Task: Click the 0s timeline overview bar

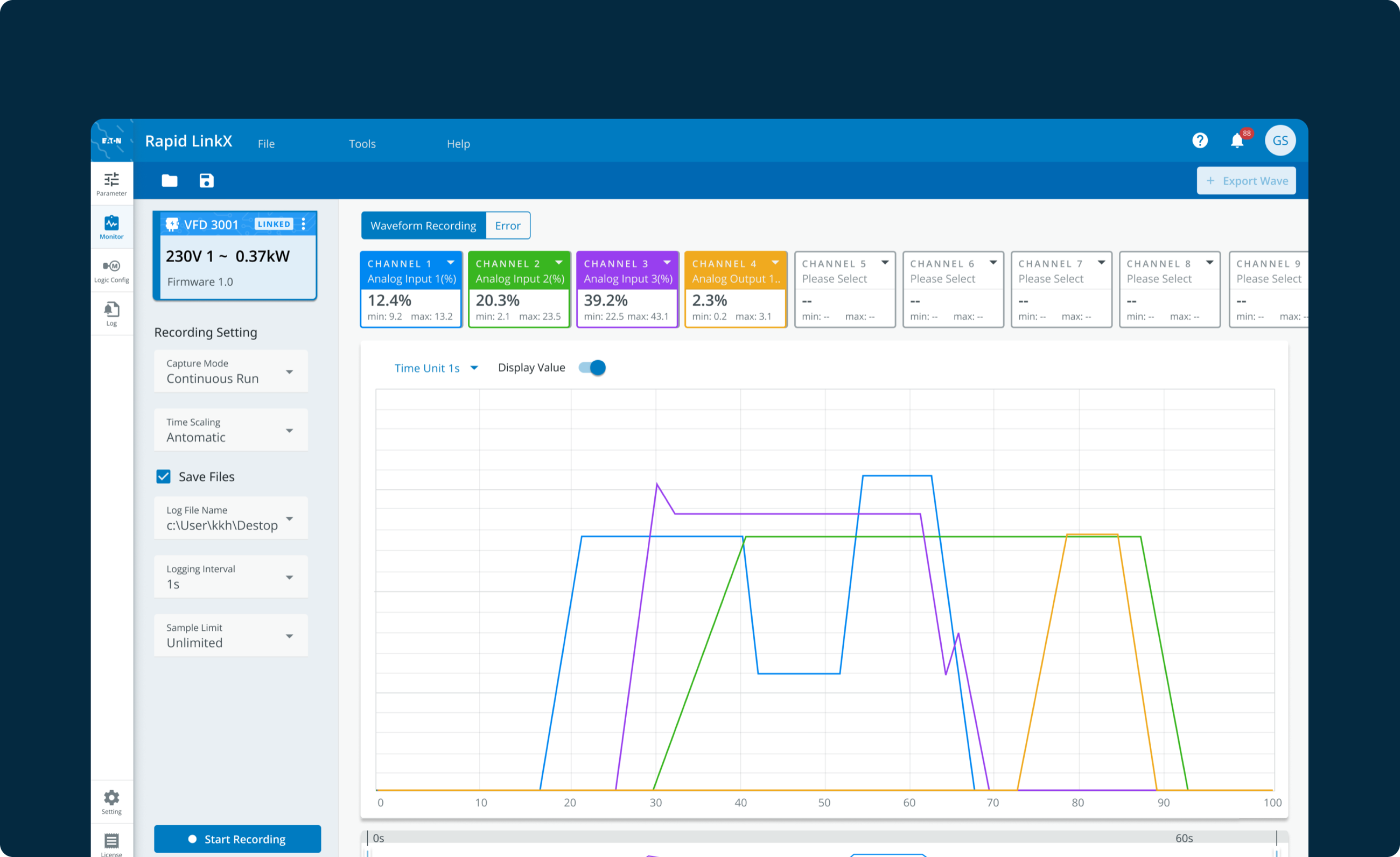Action: [x=824, y=838]
